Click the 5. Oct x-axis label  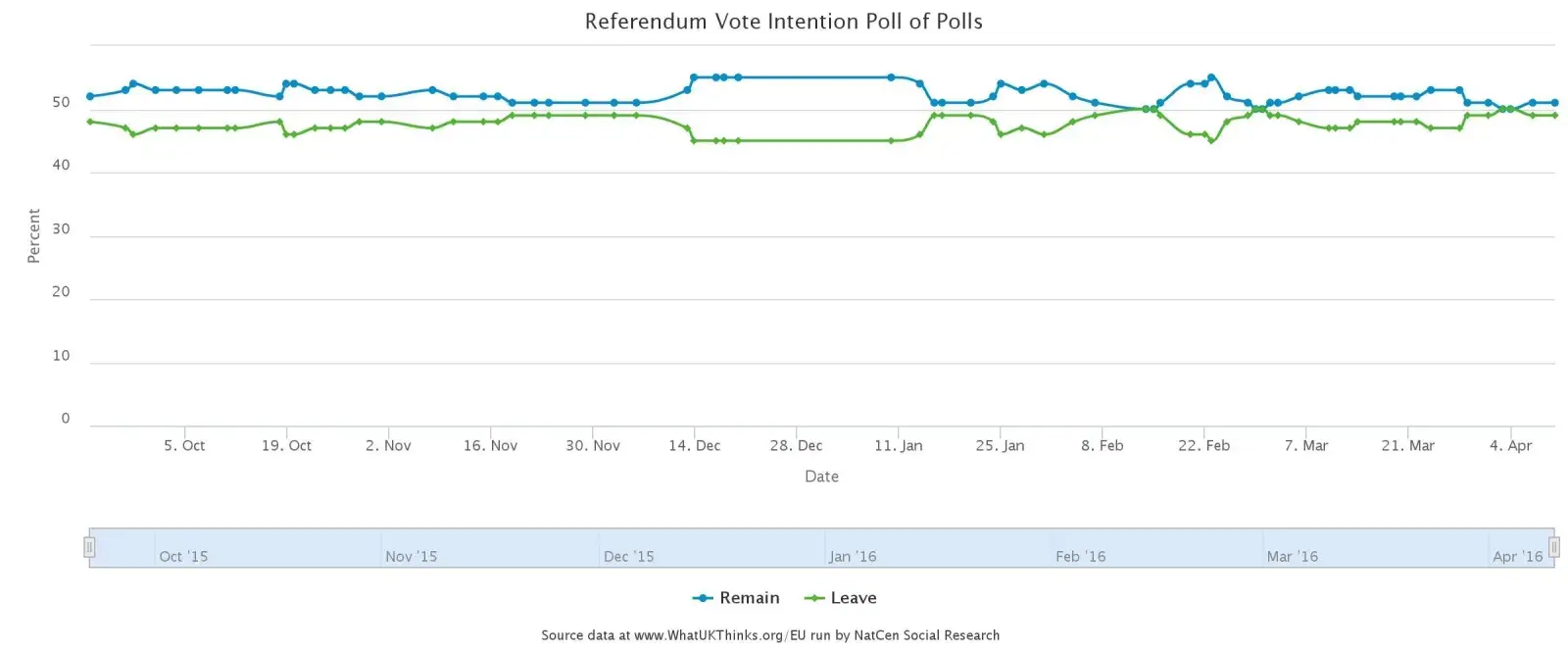[x=184, y=445]
